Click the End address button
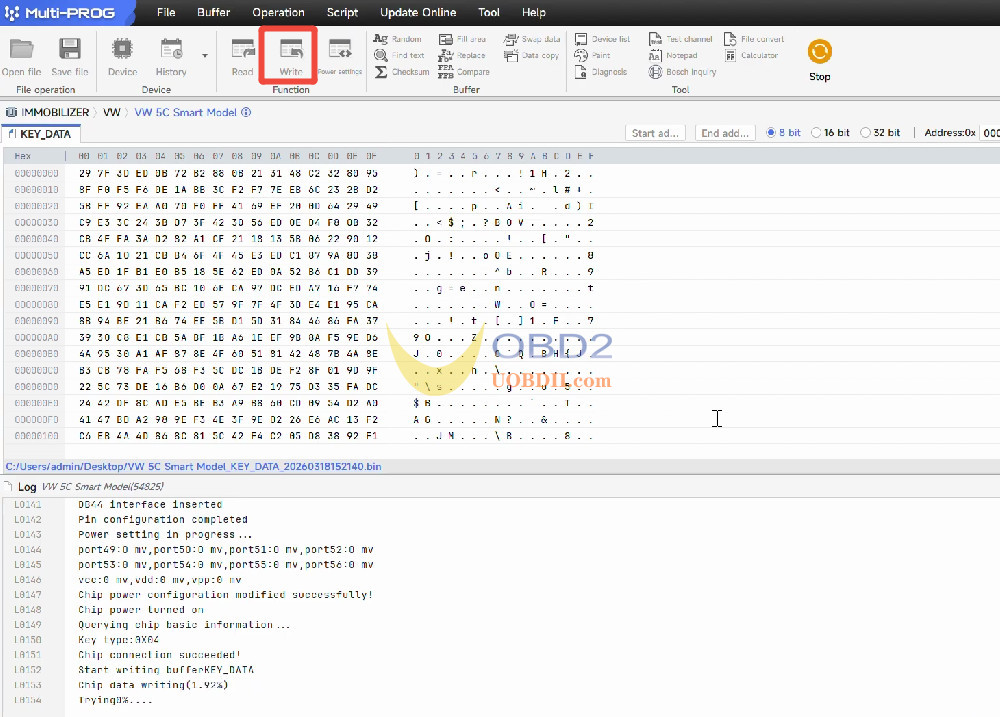The width and height of the screenshot is (1000, 717). coord(725,133)
